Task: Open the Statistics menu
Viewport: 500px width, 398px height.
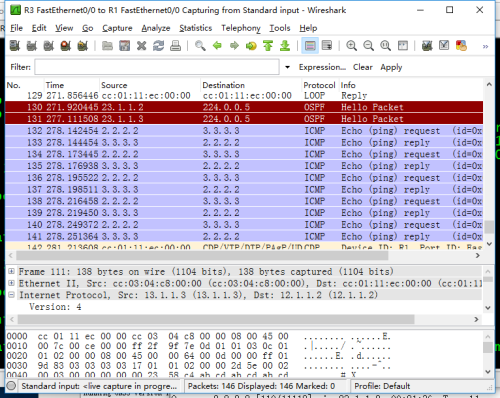Action: tap(196, 28)
